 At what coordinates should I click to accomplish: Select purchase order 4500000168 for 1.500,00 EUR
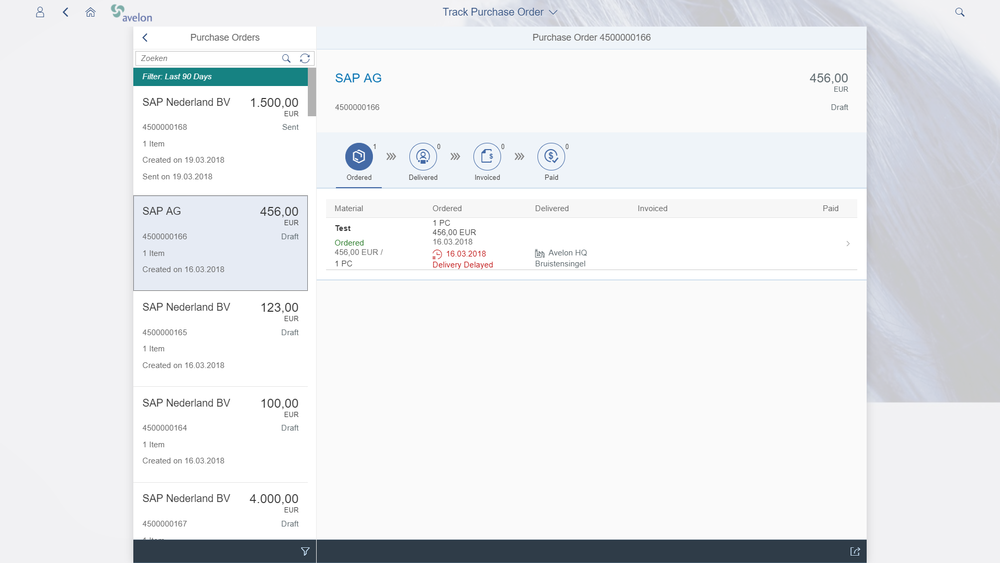221,140
